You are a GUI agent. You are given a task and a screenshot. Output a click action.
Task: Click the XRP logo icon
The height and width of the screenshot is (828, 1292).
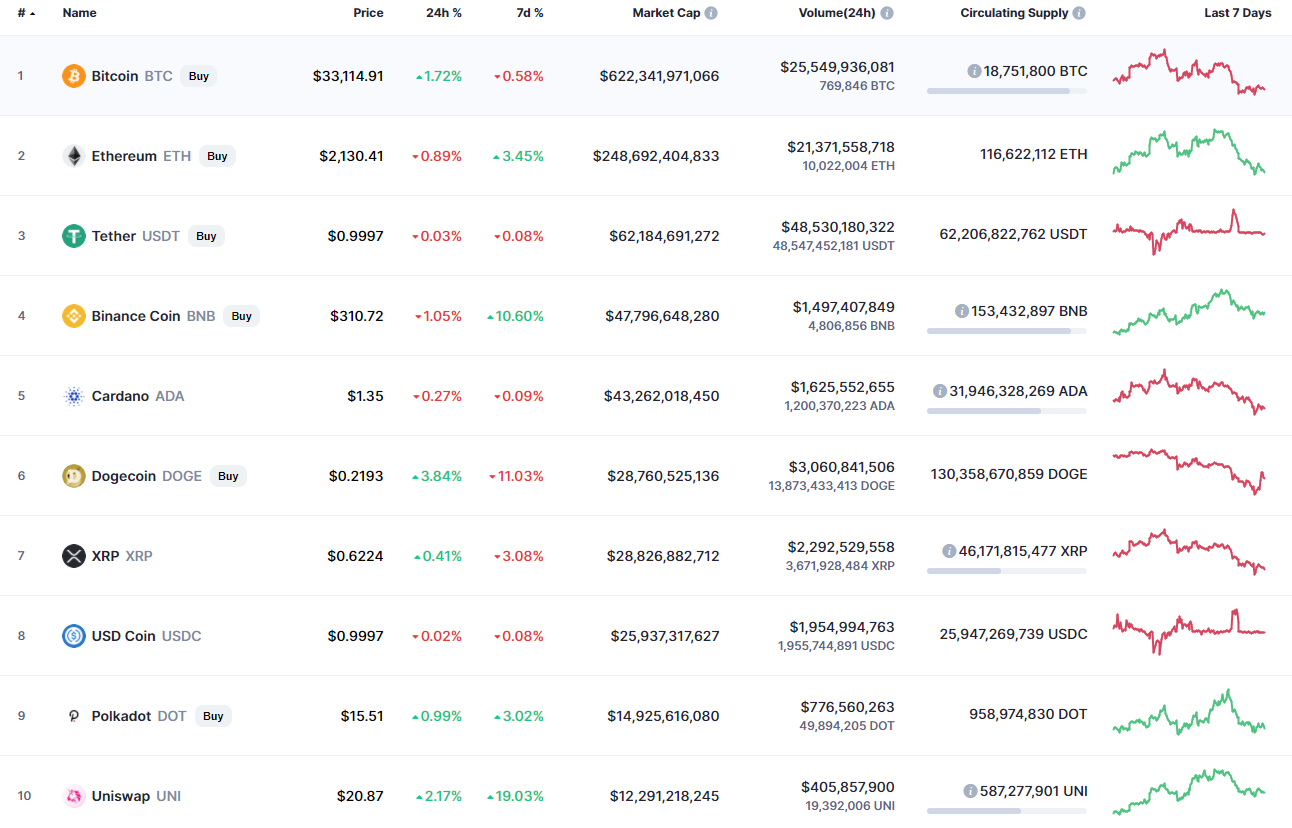(74, 556)
